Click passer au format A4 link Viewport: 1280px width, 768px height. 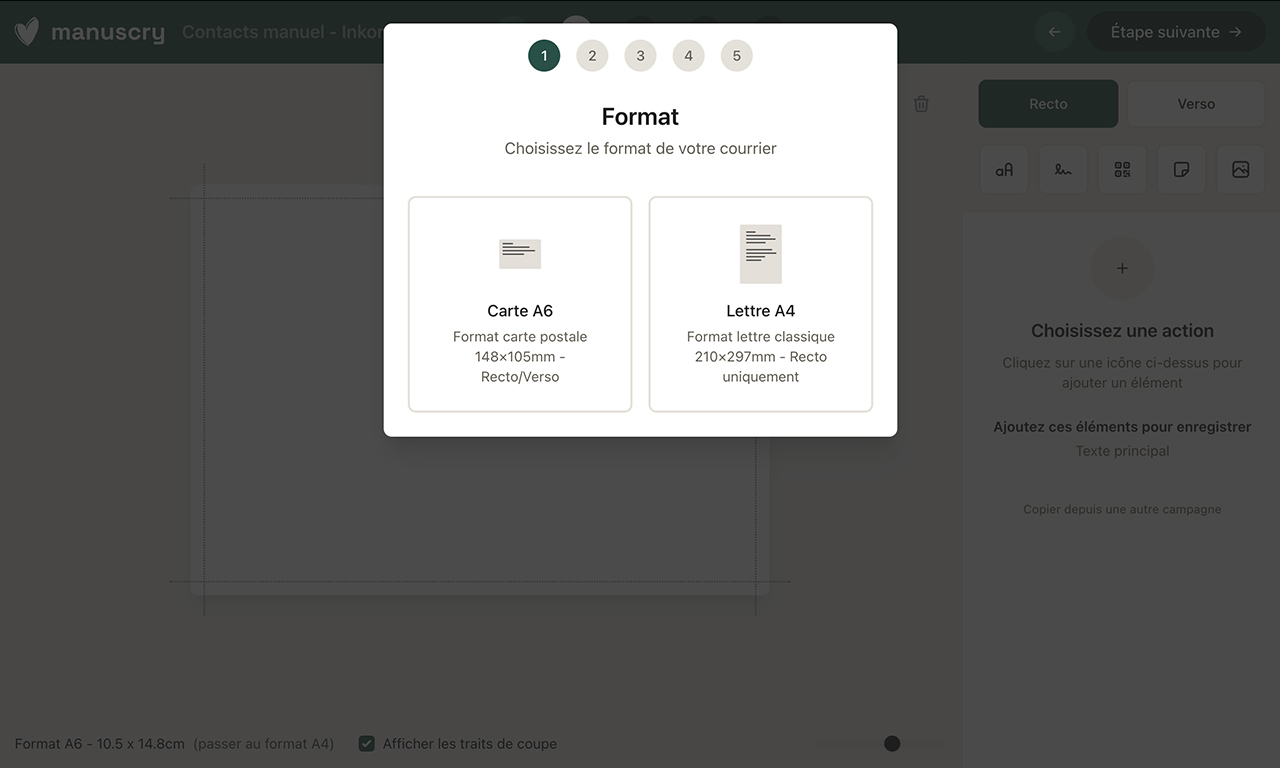pos(264,744)
